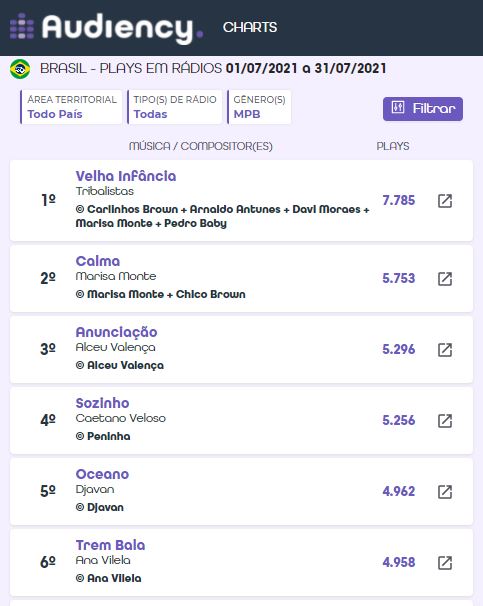This screenshot has height=606, width=483.
Task: Open external link icon for Sozinho
Action: 445,420
